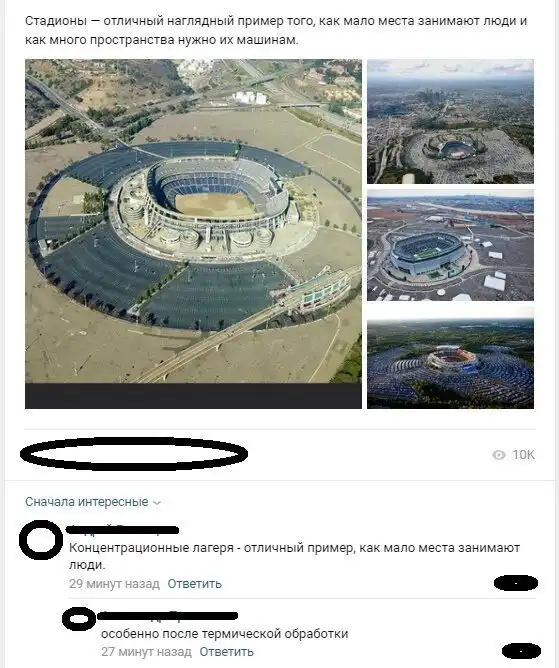This screenshot has width=559, height=668.
Task: Click the reply author's name
Action: click(167, 616)
